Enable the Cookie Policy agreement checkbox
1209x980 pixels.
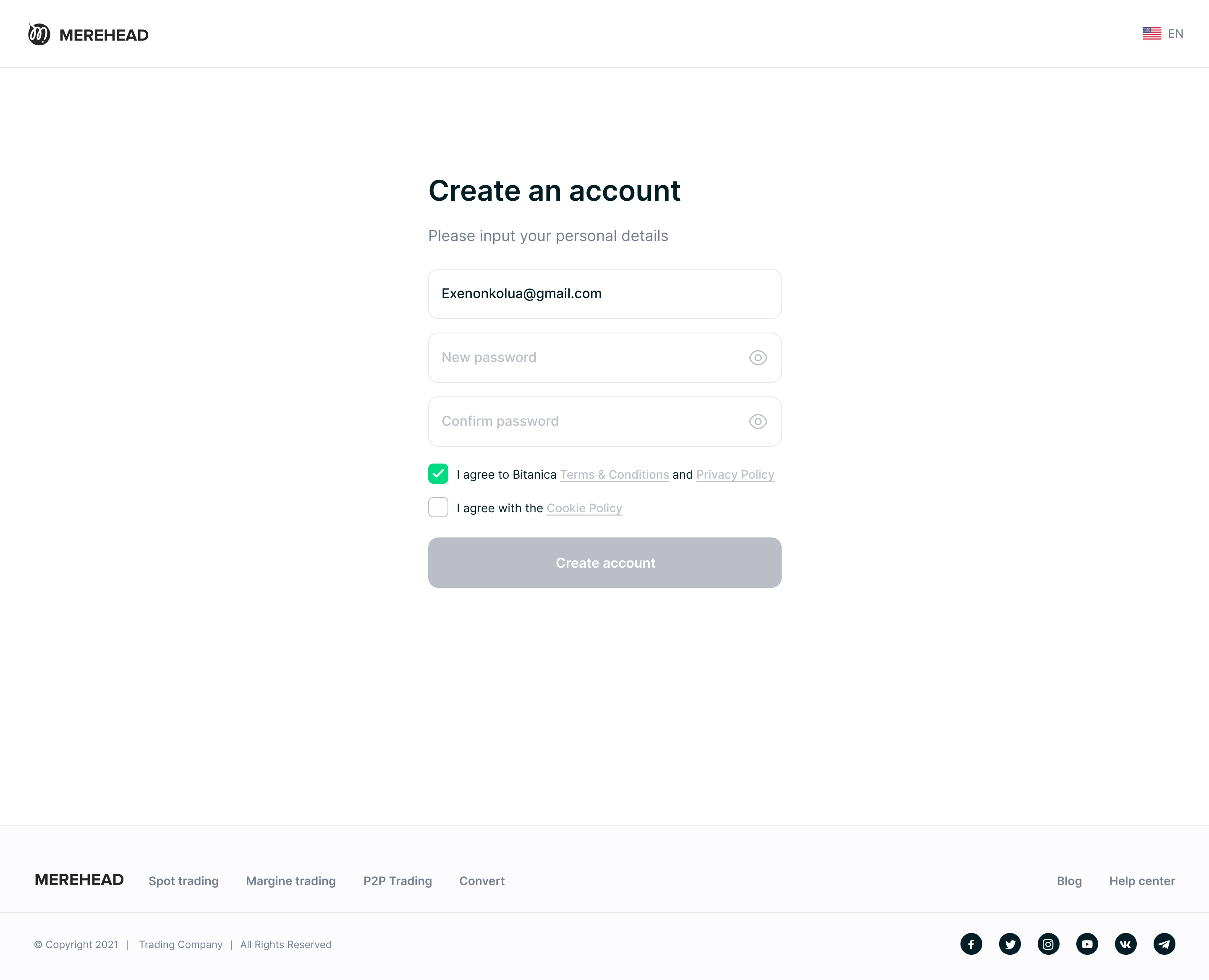coord(438,508)
